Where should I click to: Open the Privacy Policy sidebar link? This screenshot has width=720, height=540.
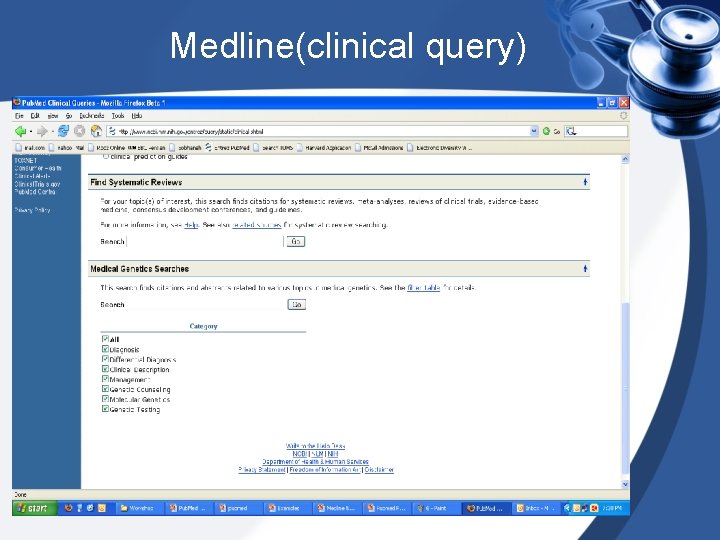click(x=32, y=210)
